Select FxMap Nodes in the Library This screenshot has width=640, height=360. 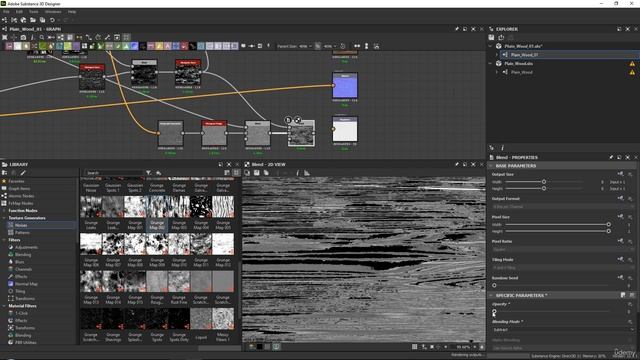pyautogui.click(x=21, y=203)
